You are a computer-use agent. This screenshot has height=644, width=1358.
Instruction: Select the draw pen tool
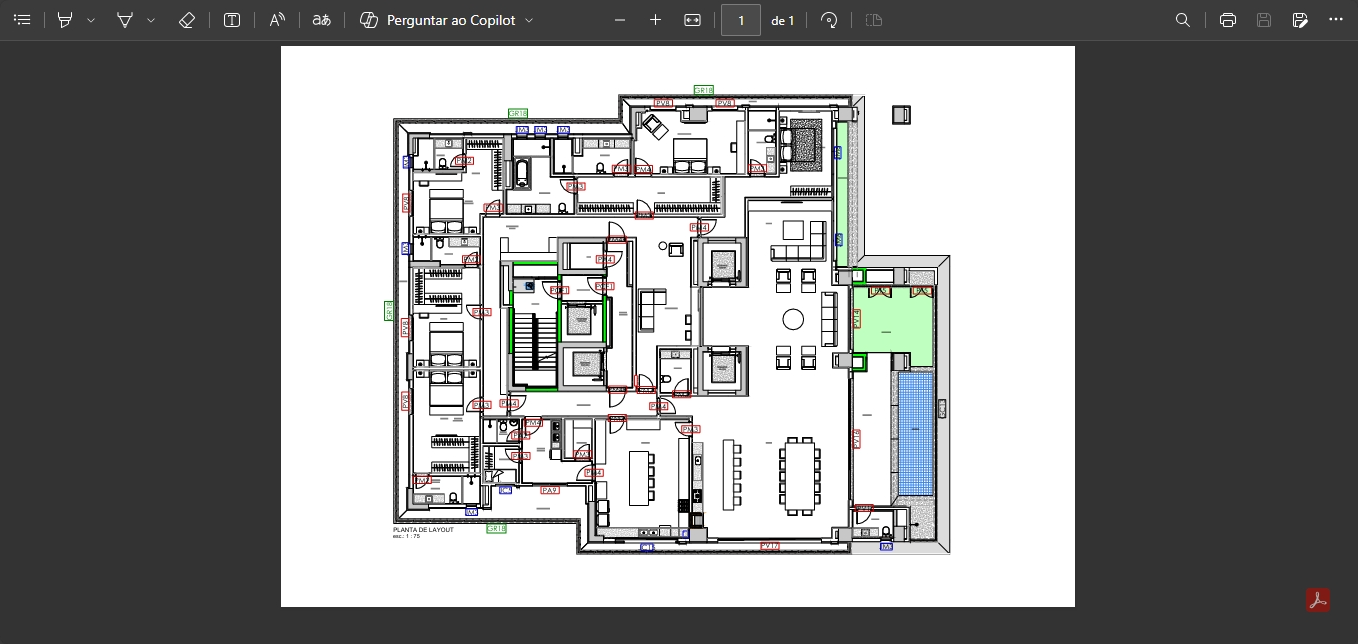point(126,20)
